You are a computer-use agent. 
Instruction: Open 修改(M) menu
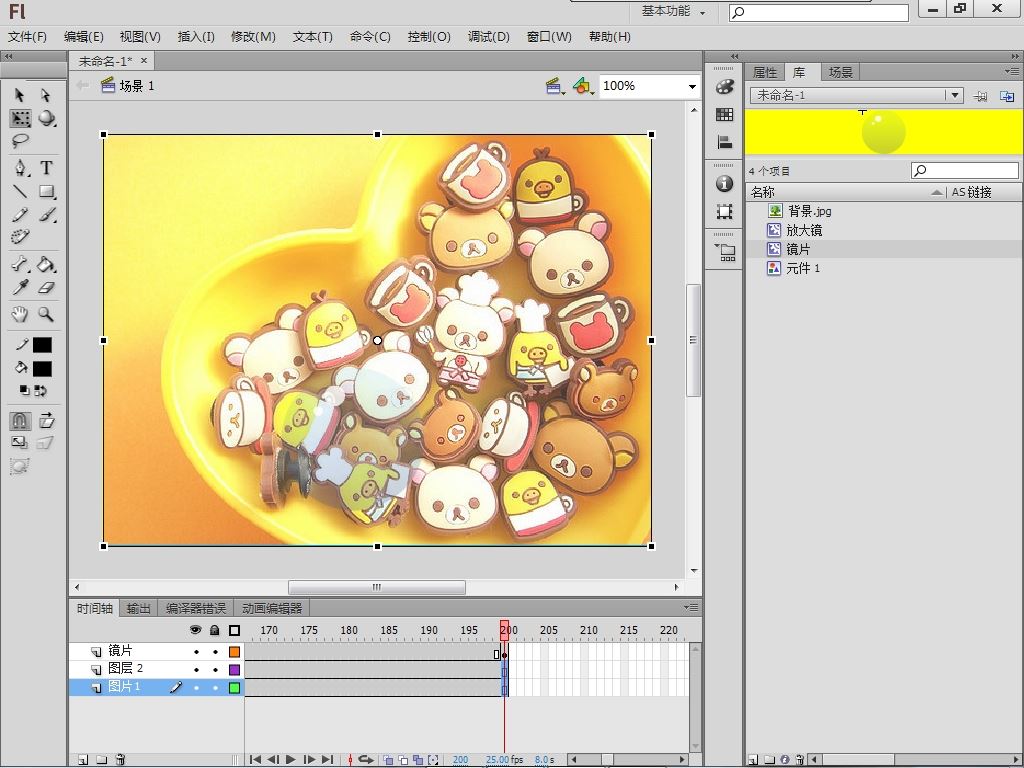pyautogui.click(x=253, y=37)
